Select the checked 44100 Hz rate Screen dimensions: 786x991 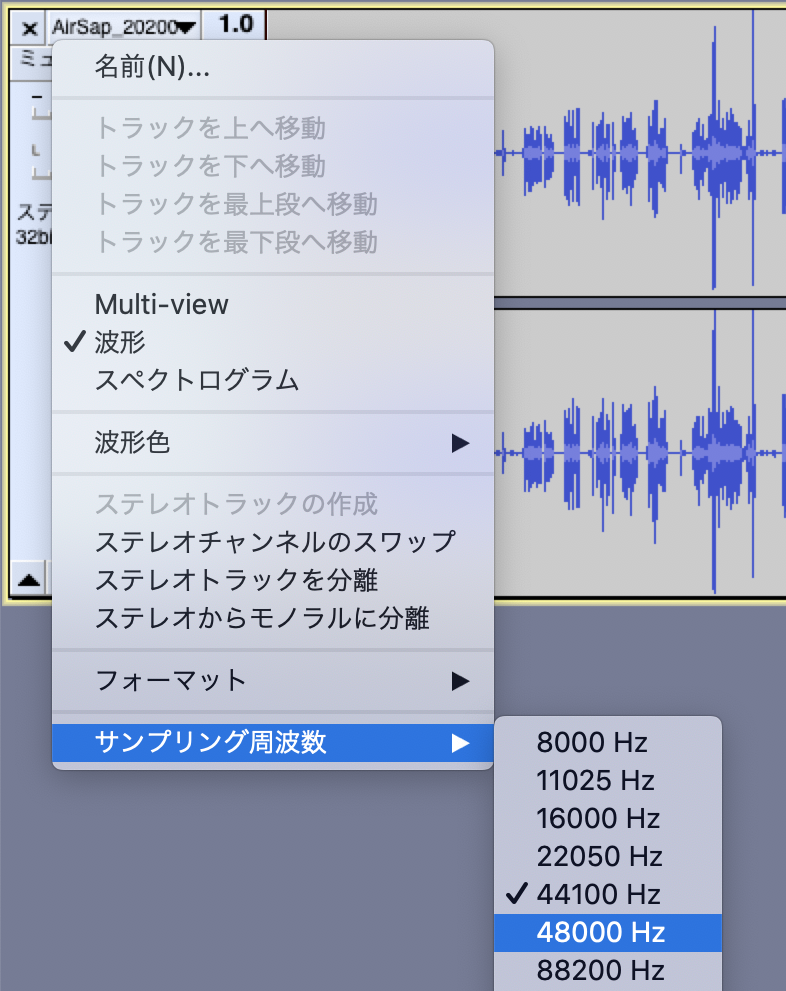(608, 894)
